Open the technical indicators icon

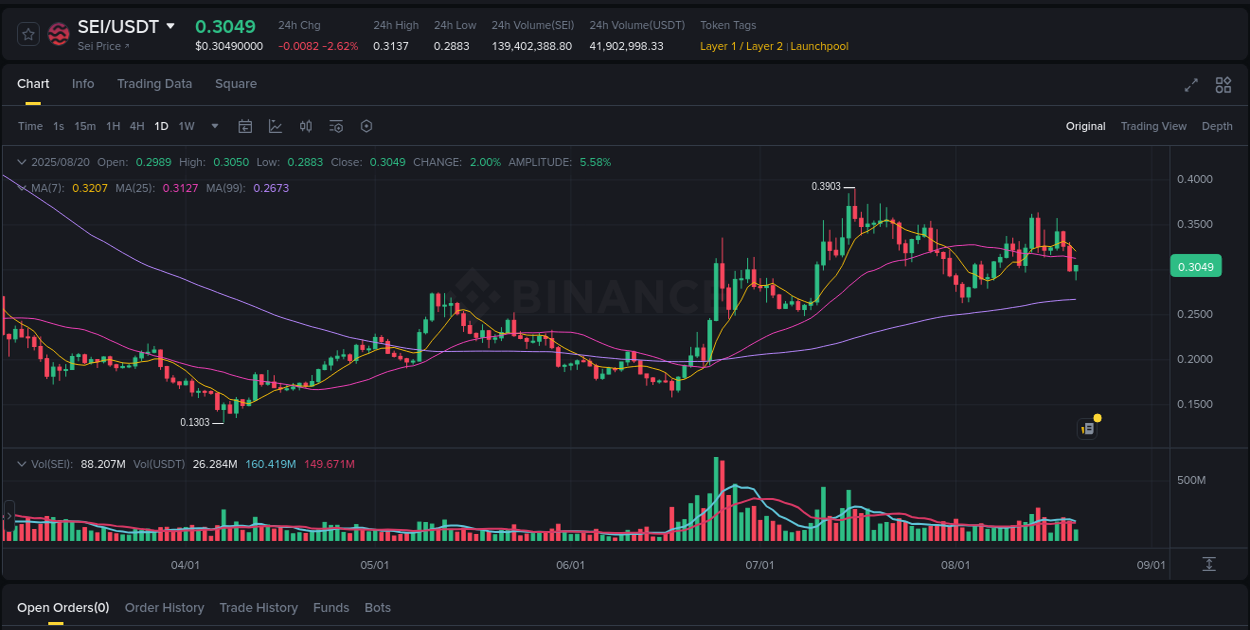pyautogui.click(x=335, y=126)
